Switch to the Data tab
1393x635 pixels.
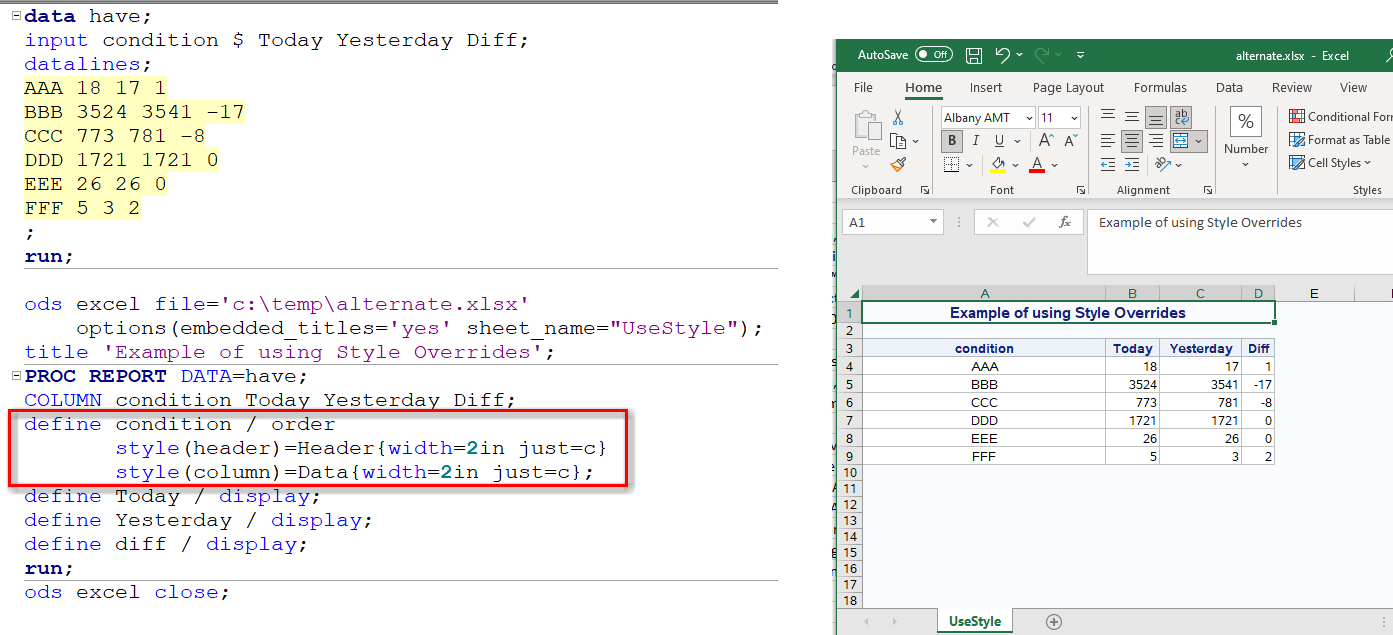tap(1229, 88)
